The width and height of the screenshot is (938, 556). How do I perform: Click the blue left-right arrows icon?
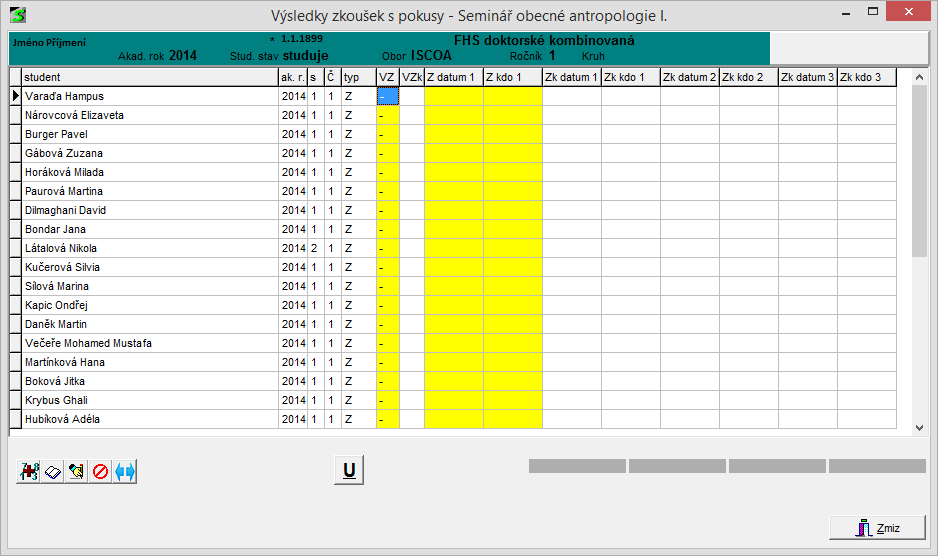coord(125,471)
